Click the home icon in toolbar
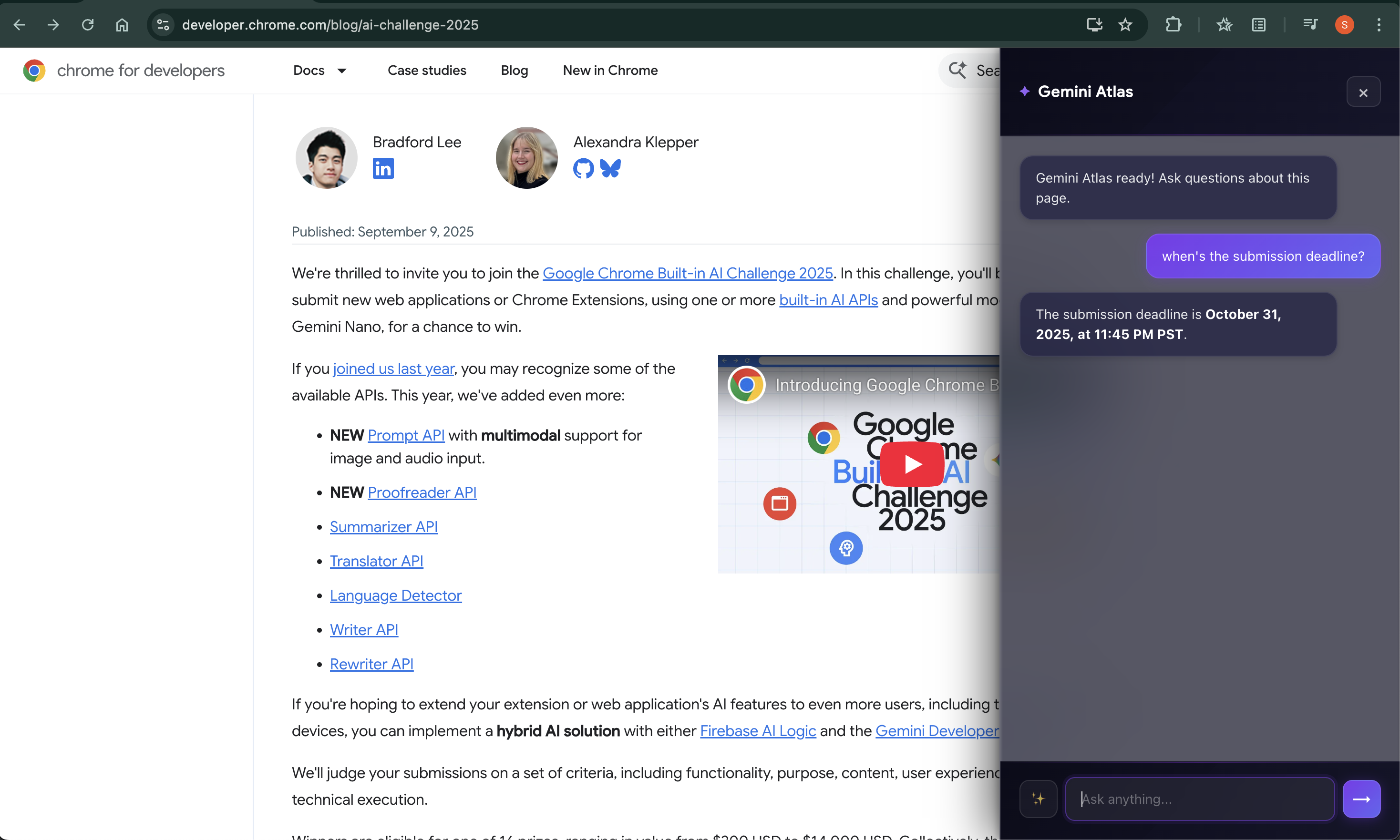Screen dimensions: 1400x840 pos(122,25)
